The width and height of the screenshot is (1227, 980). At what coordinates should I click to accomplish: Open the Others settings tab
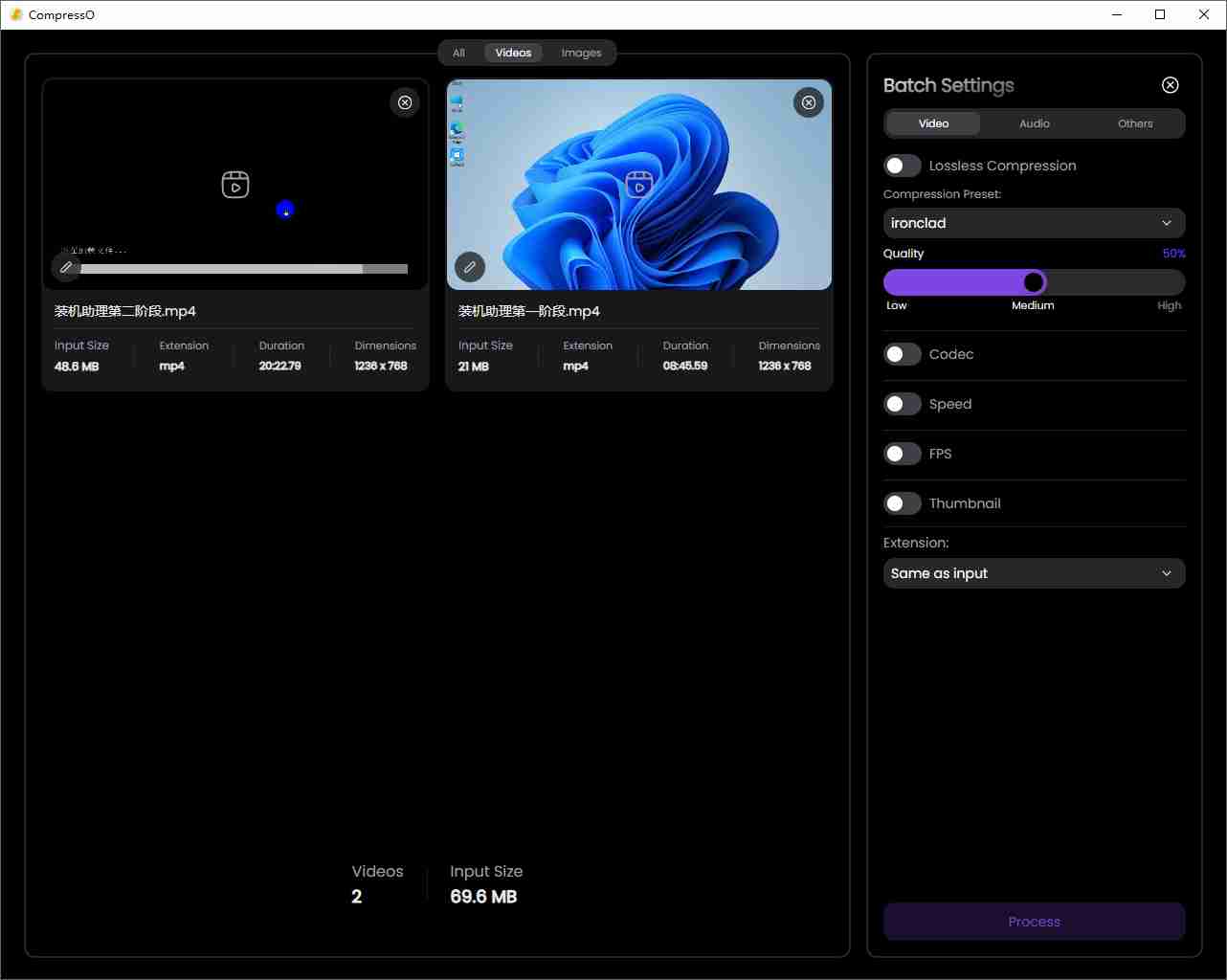point(1134,123)
